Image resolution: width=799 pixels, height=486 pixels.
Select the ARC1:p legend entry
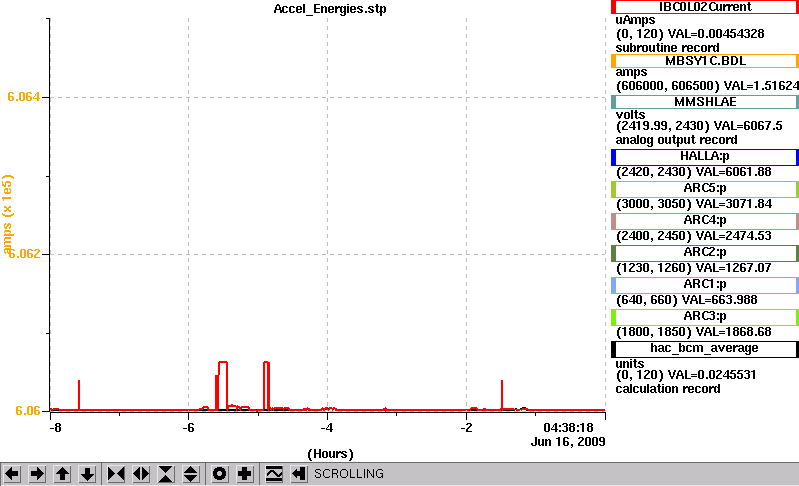tap(705, 285)
